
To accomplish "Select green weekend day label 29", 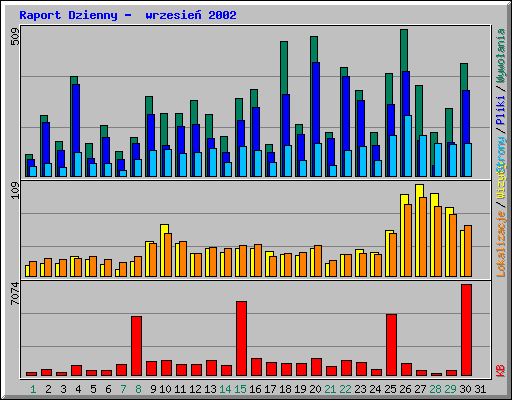I will coord(450,389).
